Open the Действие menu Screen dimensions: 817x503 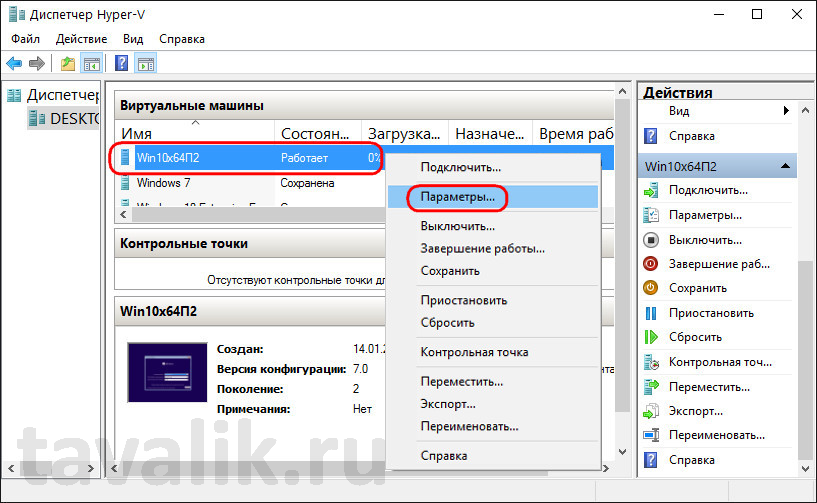(82, 39)
